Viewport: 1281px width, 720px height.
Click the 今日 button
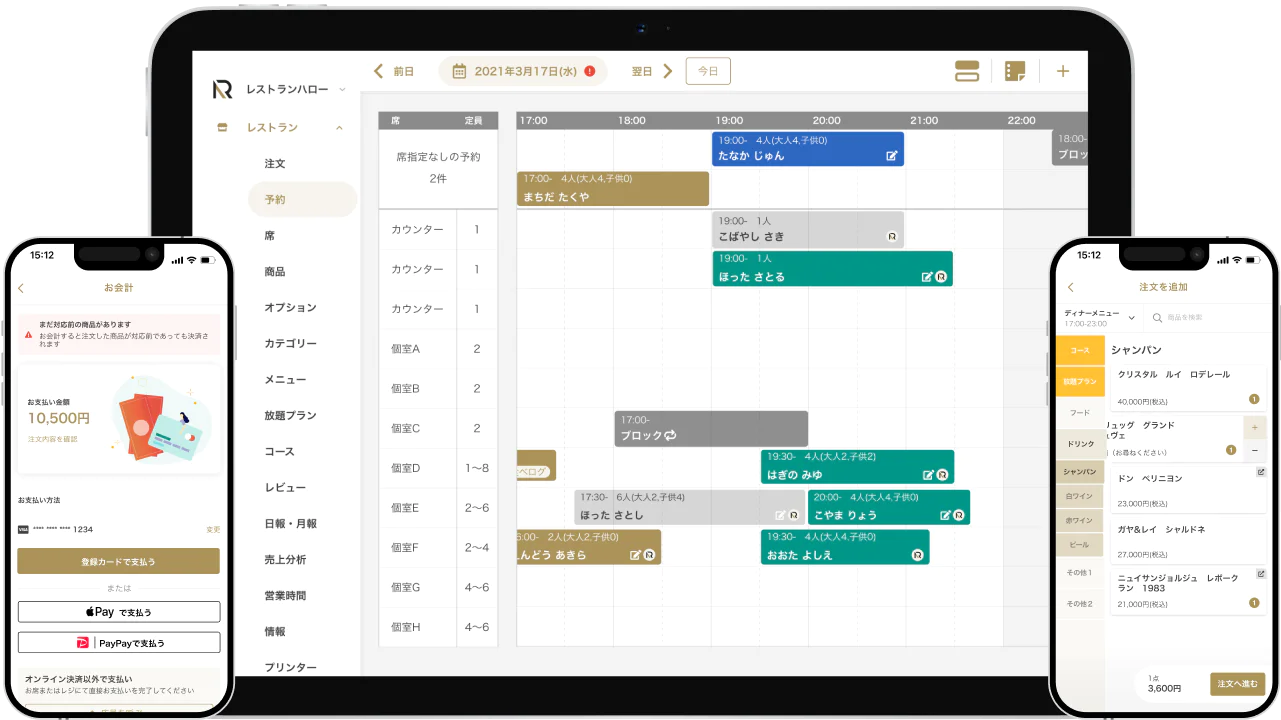(x=708, y=71)
